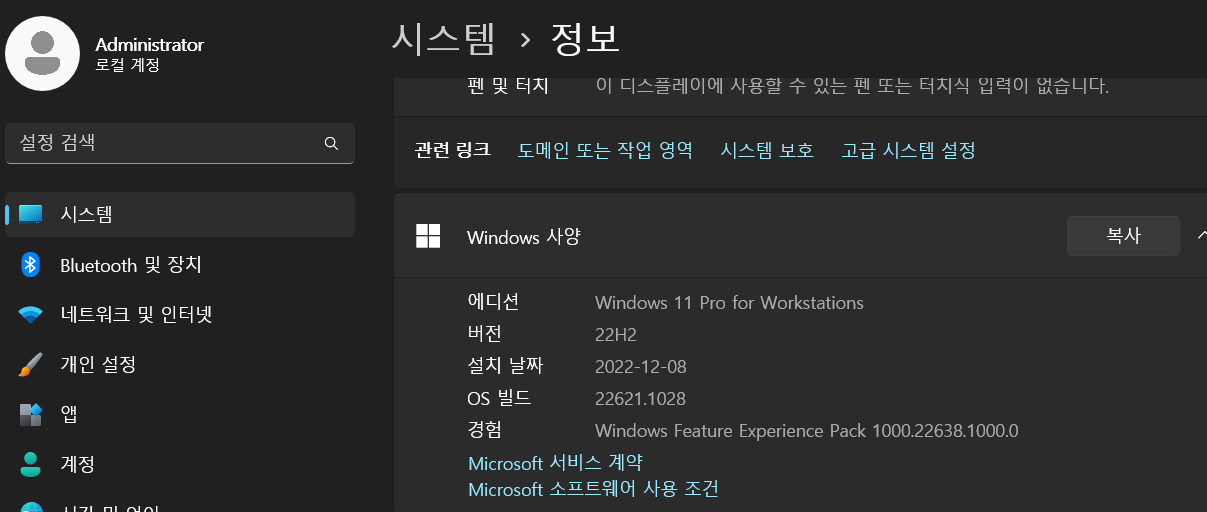Viewport: 1207px width, 512px height.
Task: Go to 네트워크 및 인터넷 settings
Action: tap(180, 315)
